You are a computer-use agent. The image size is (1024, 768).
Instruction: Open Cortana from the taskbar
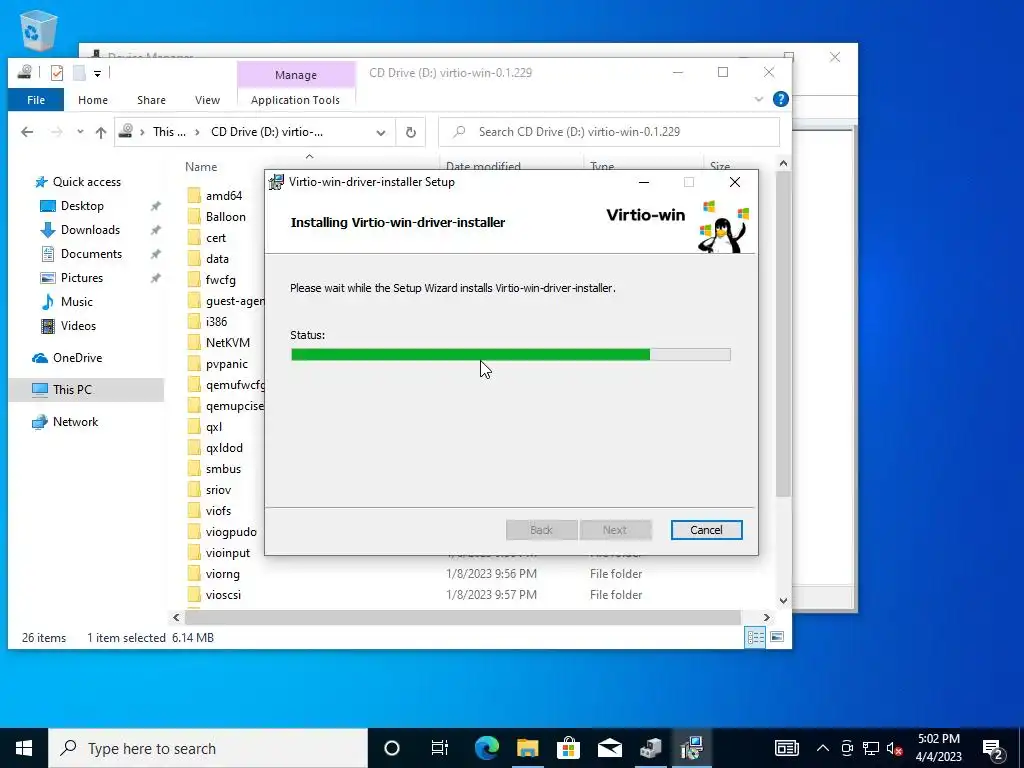click(392, 748)
